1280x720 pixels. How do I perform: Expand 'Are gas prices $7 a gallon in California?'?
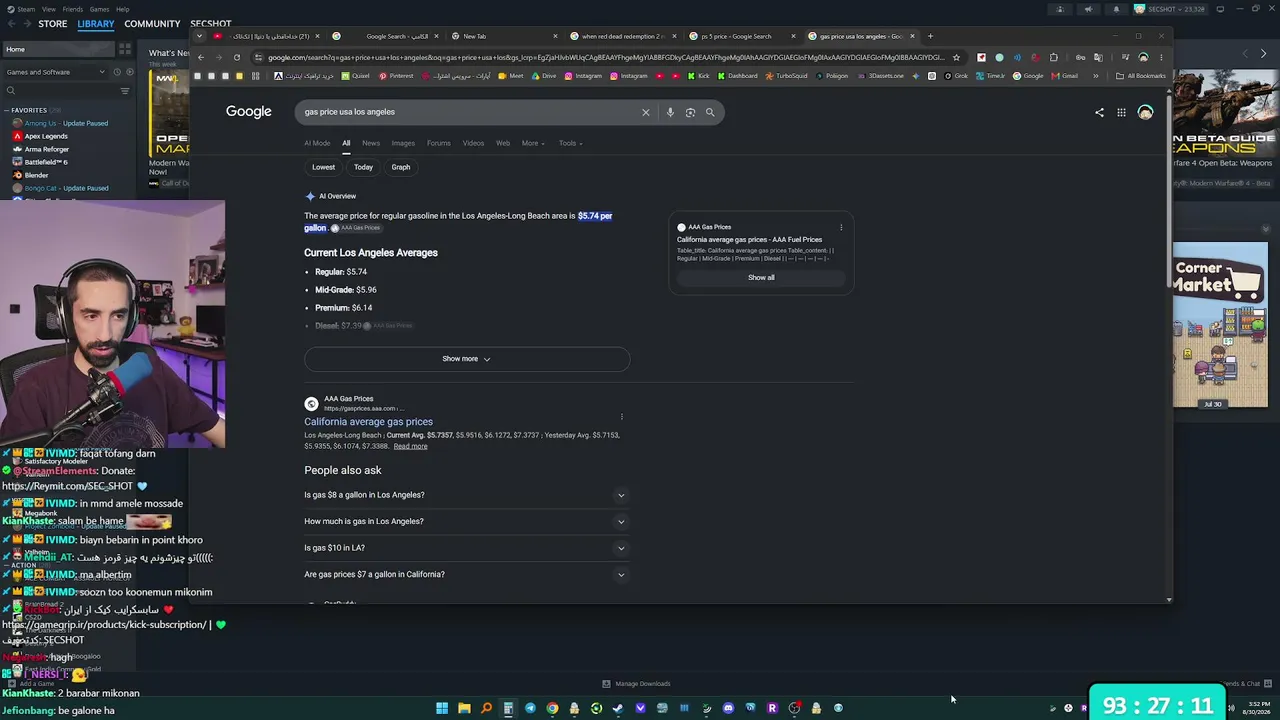tap(467, 574)
